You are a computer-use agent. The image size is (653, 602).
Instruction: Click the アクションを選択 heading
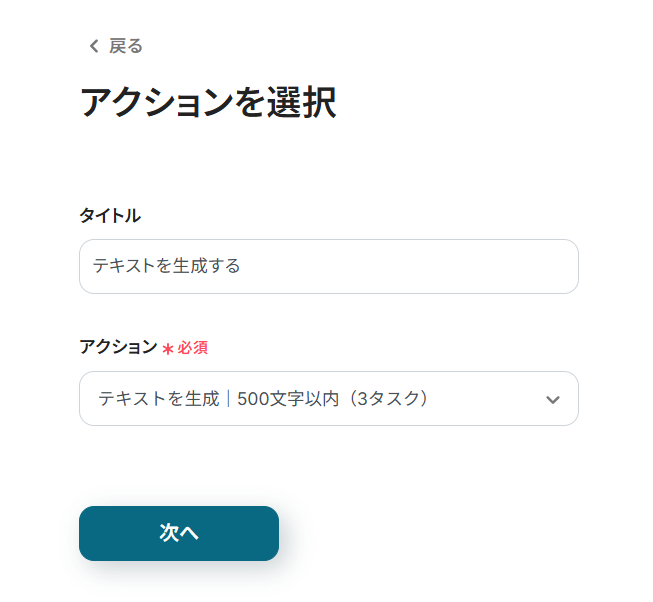coord(207,104)
